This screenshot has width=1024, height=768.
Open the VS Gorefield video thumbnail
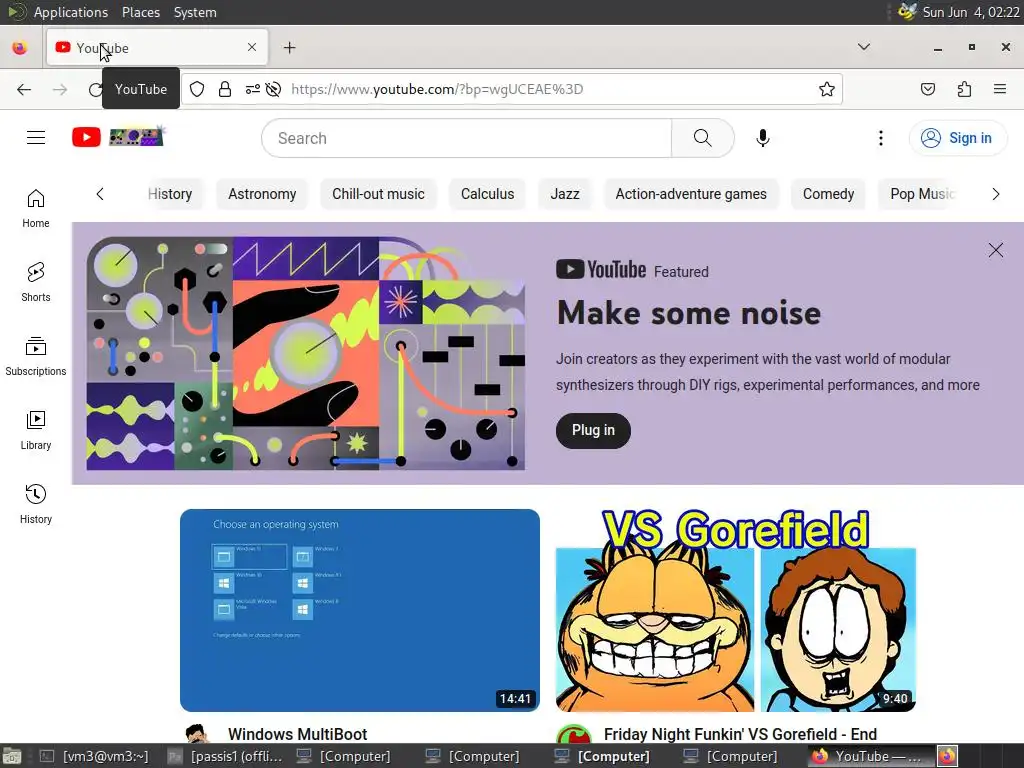tap(735, 610)
